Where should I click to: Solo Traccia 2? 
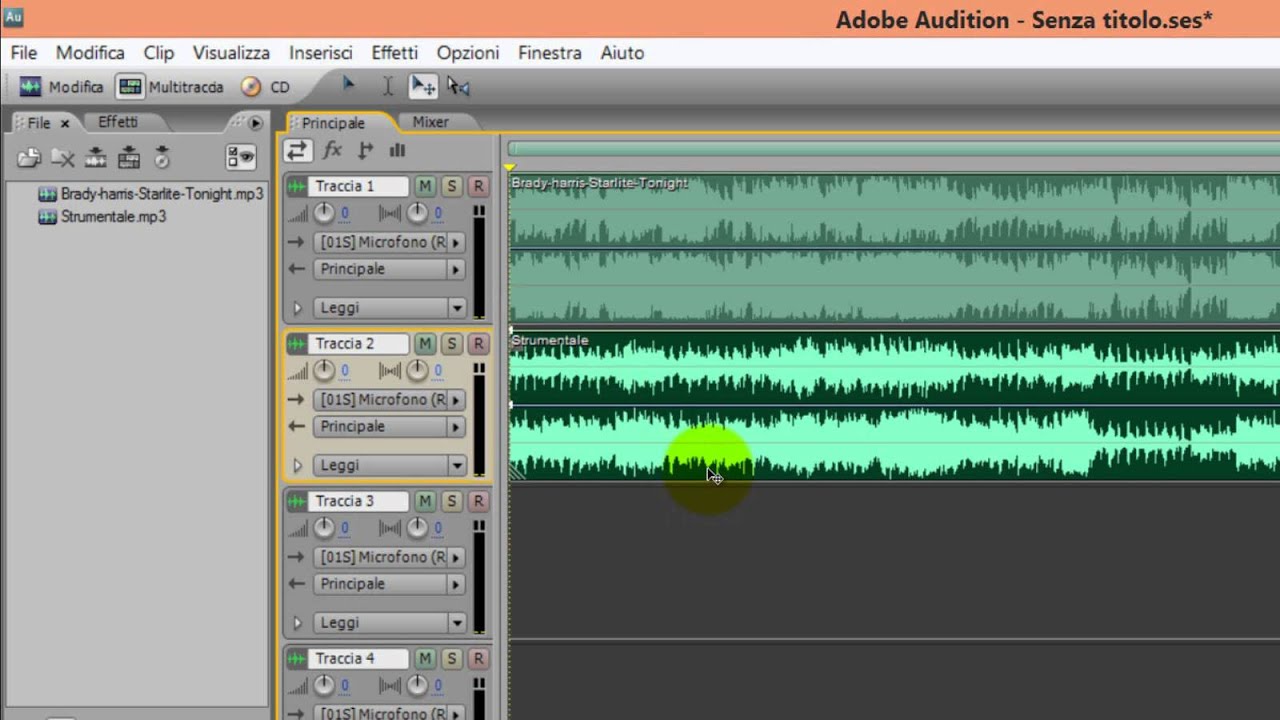(452, 344)
